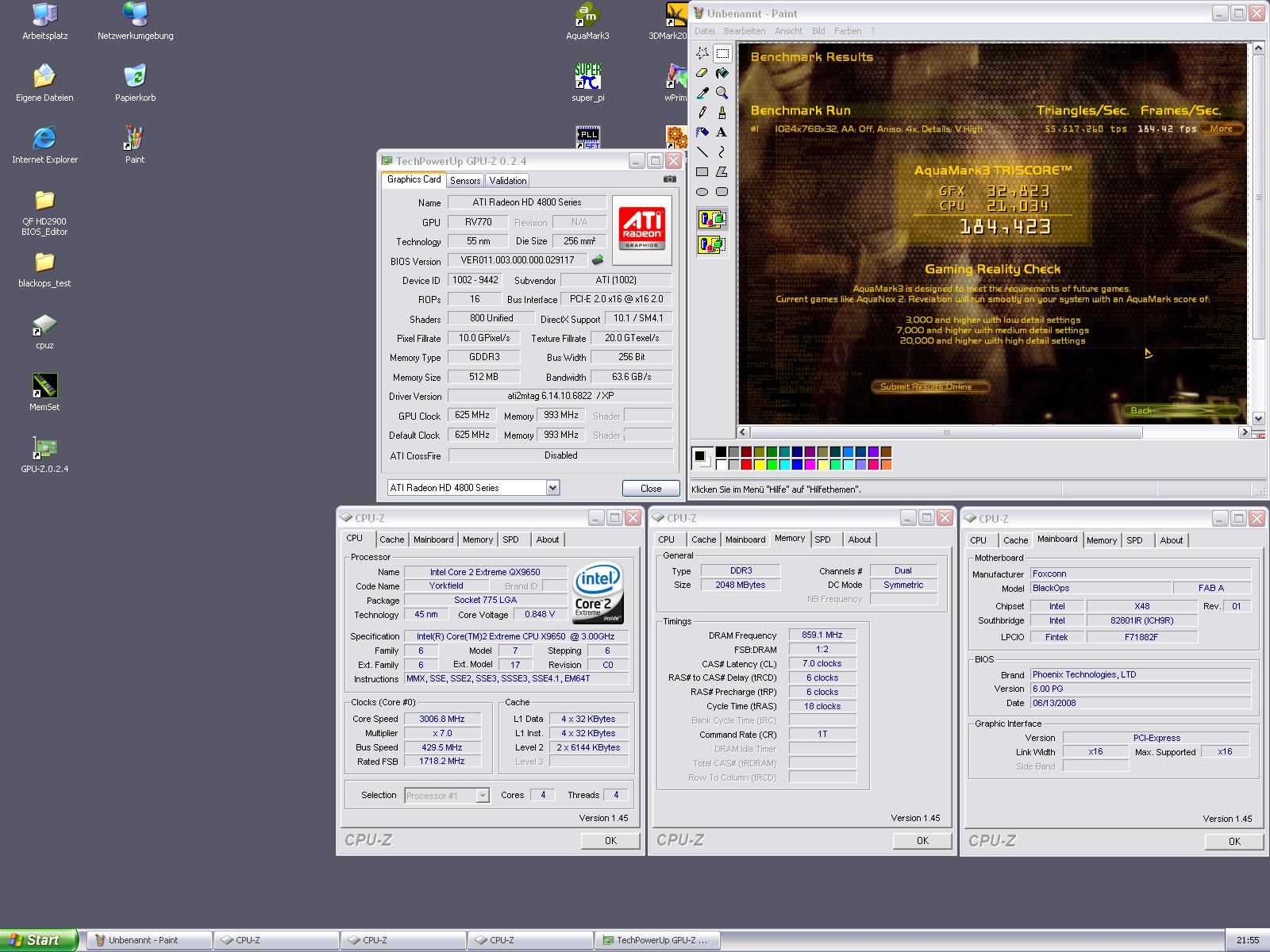Click OK in the CPU-Z Mainboard window
The width and height of the screenshot is (1270, 952).
1234,841
